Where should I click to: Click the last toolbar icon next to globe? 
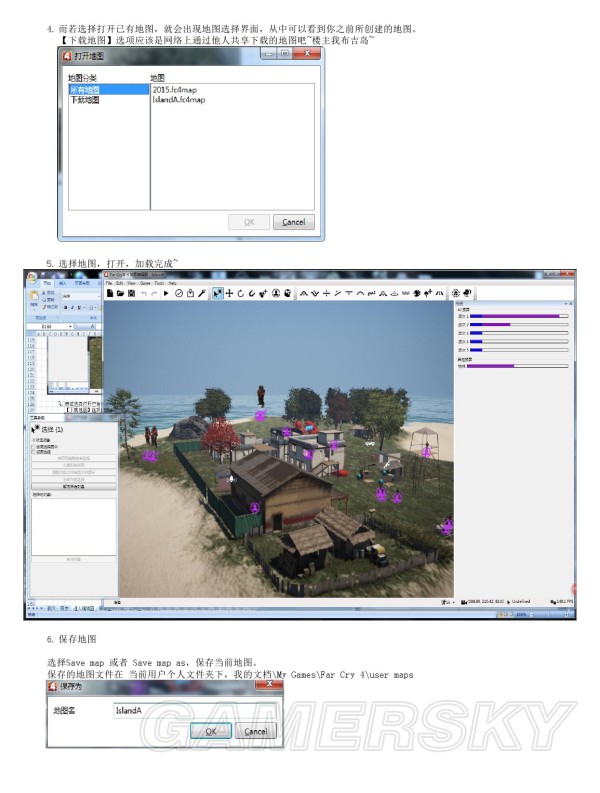[x=467, y=293]
